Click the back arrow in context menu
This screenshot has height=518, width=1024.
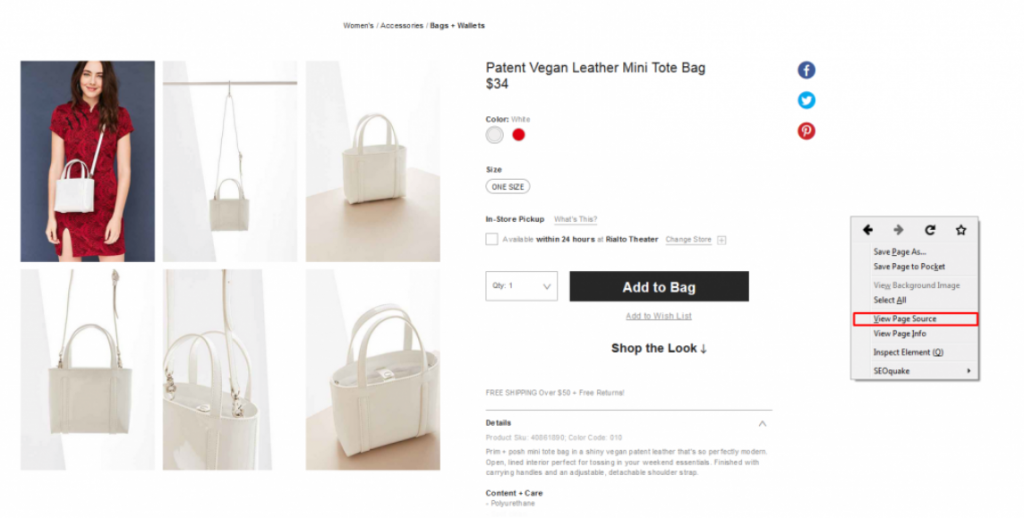(868, 230)
